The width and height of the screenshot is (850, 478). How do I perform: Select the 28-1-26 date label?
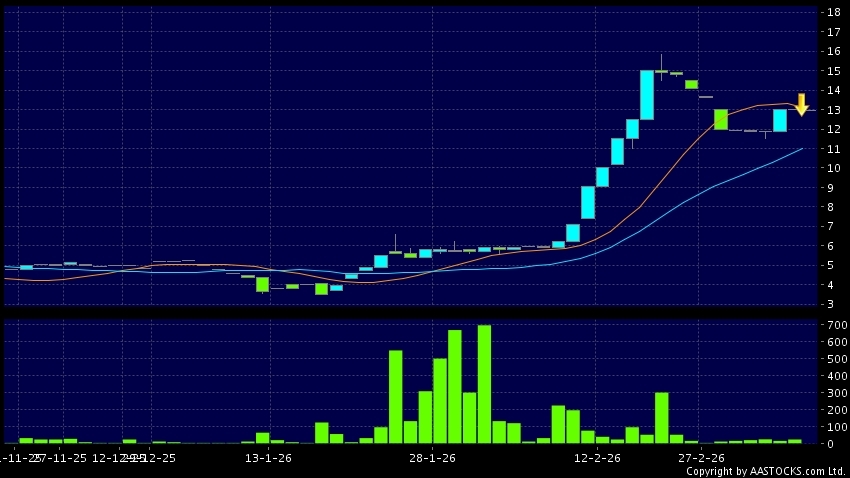[433, 457]
